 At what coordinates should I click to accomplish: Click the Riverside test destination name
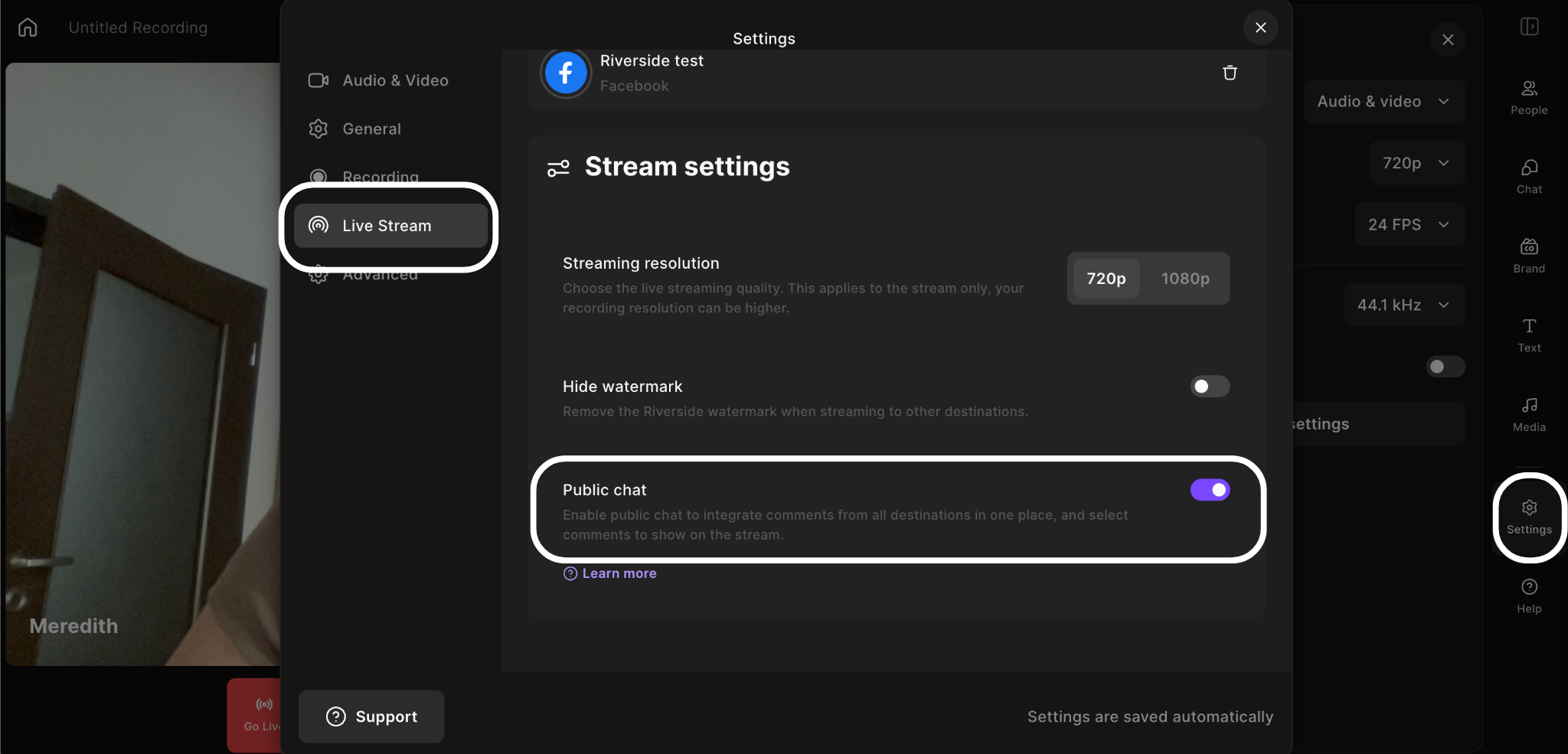pos(652,60)
